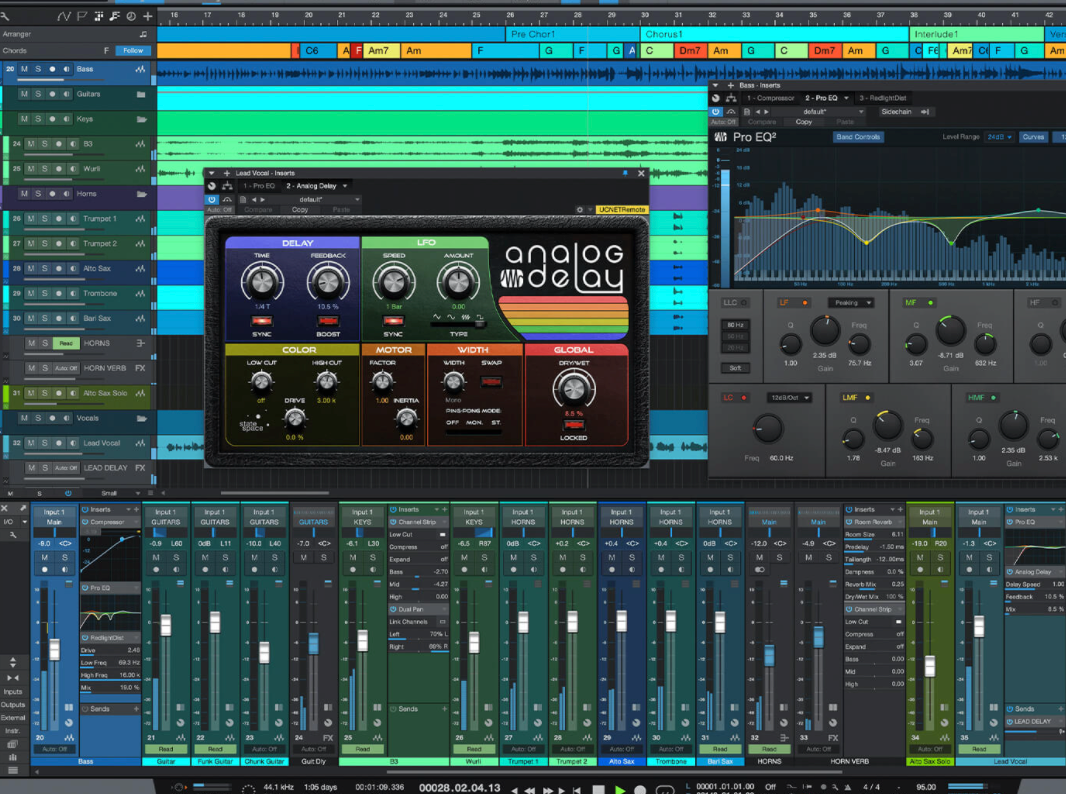Click waveform icon on Bass track

141,69
